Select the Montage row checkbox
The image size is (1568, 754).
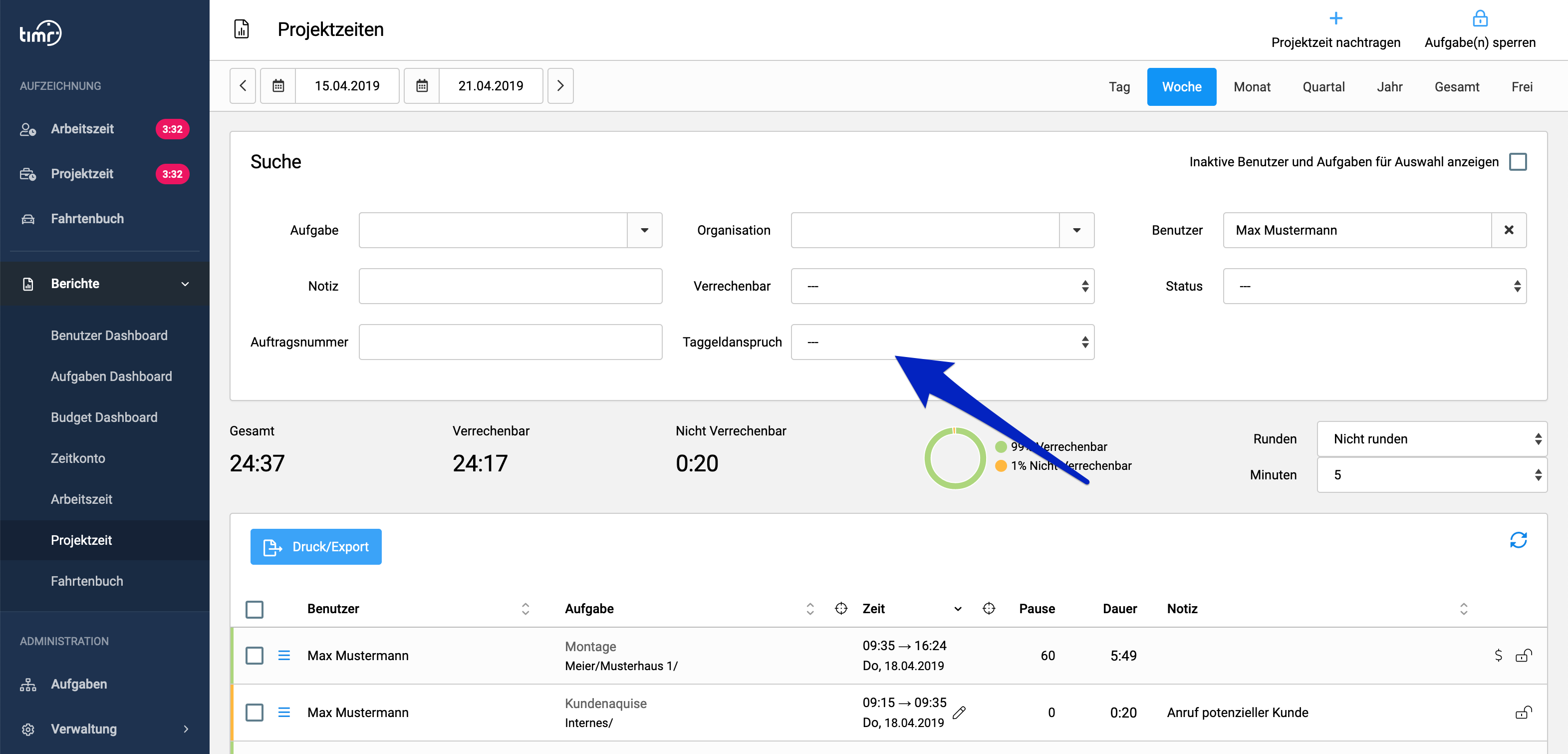[x=255, y=655]
